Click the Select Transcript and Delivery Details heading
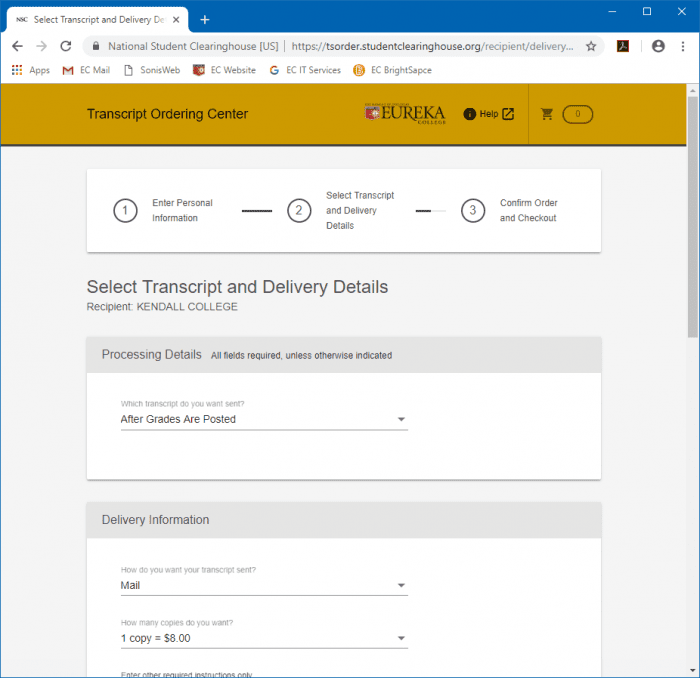 (x=237, y=287)
